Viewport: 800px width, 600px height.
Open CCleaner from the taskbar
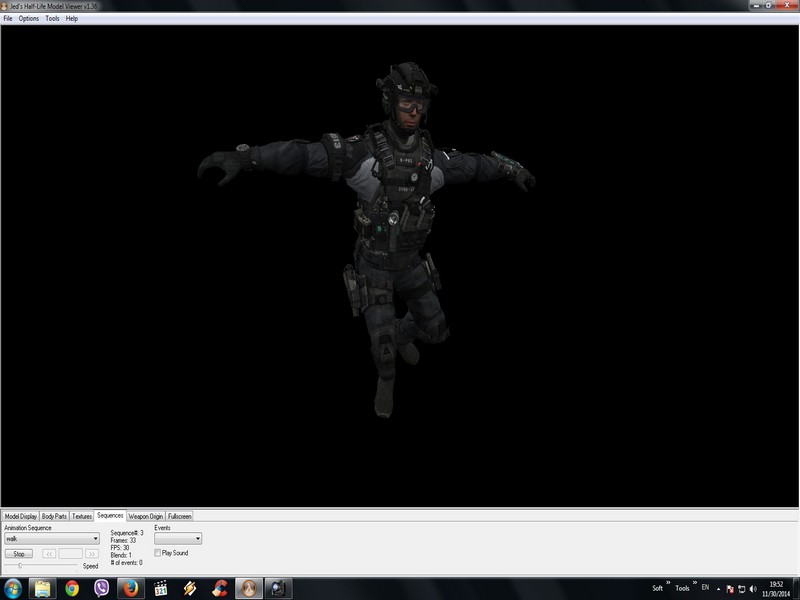[x=219, y=589]
